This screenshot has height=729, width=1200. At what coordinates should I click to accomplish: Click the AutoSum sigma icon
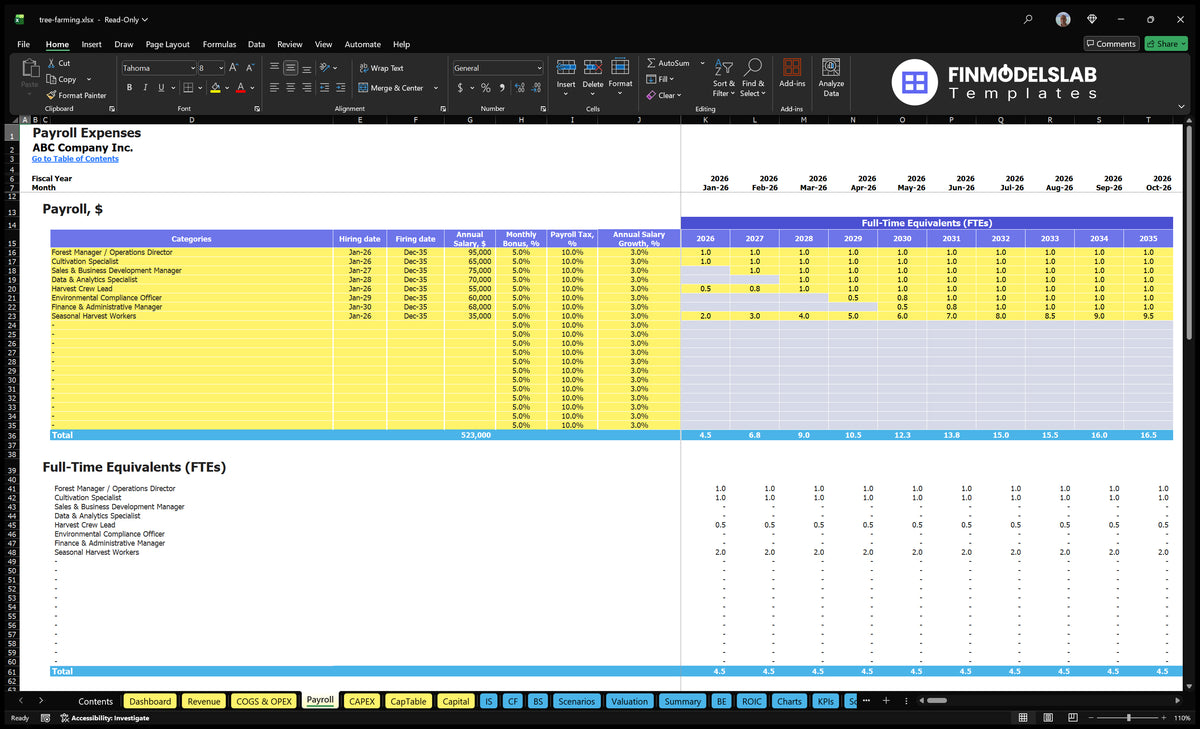tap(651, 63)
